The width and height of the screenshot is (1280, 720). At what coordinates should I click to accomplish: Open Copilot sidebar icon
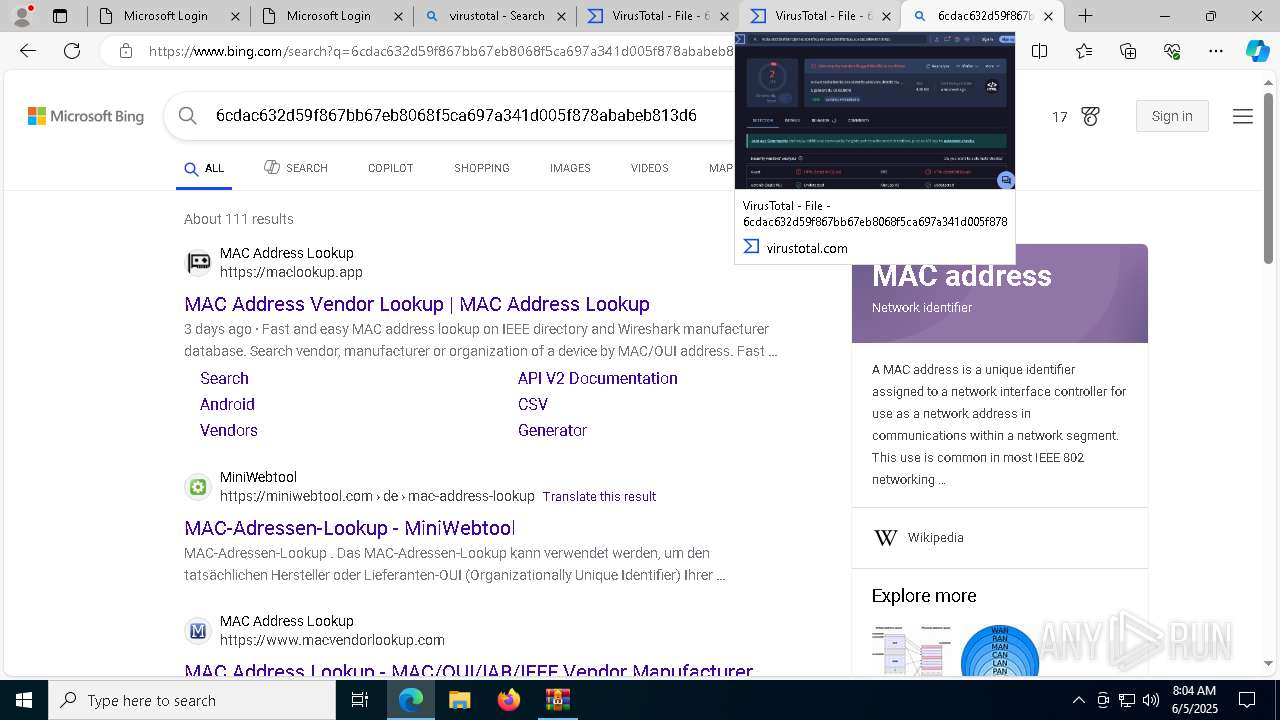(1257, 51)
